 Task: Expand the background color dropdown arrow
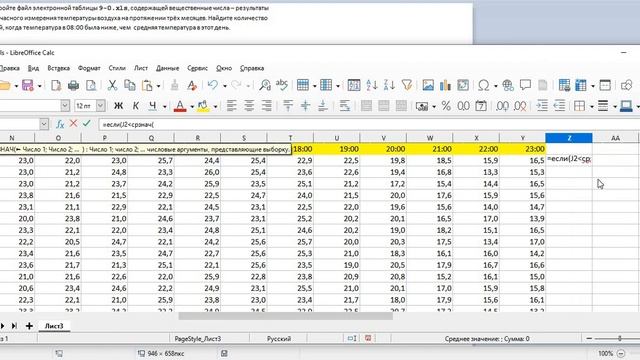[x=215, y=107]
